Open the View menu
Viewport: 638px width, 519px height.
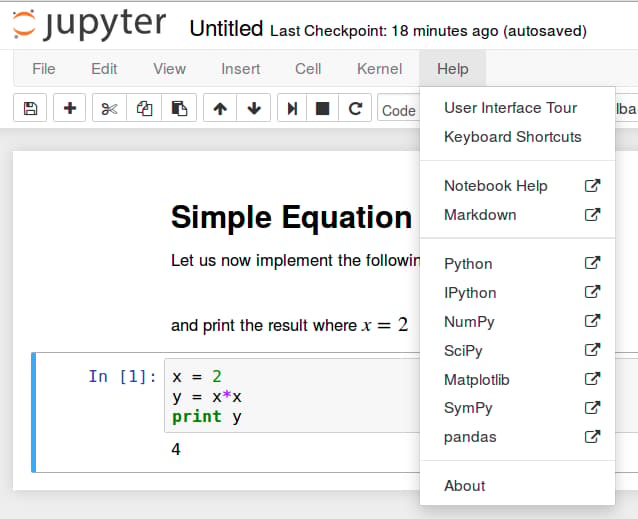click(x=169, y=69)
